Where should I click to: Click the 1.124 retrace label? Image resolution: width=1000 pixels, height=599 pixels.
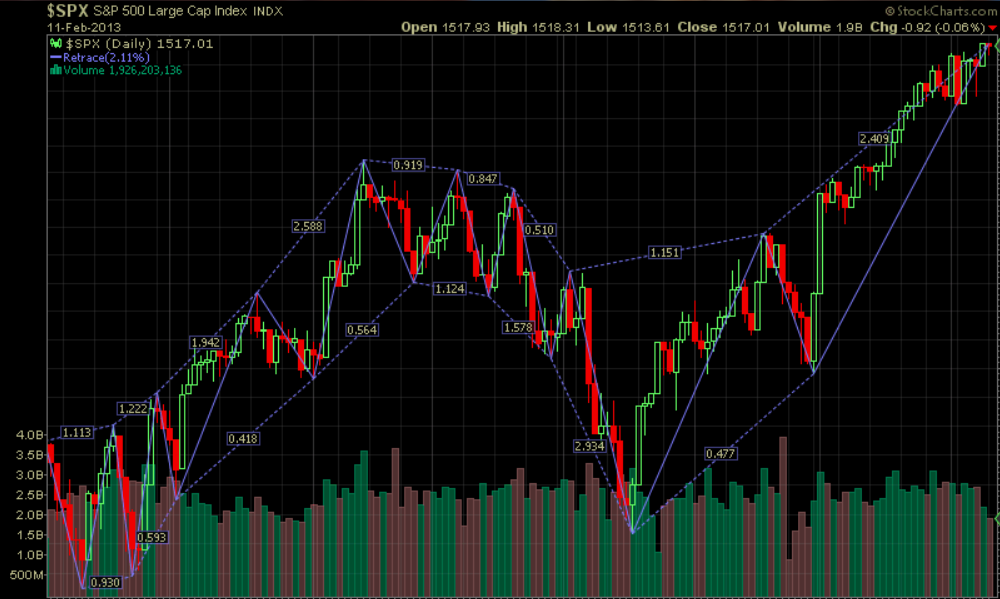point(450,289)
